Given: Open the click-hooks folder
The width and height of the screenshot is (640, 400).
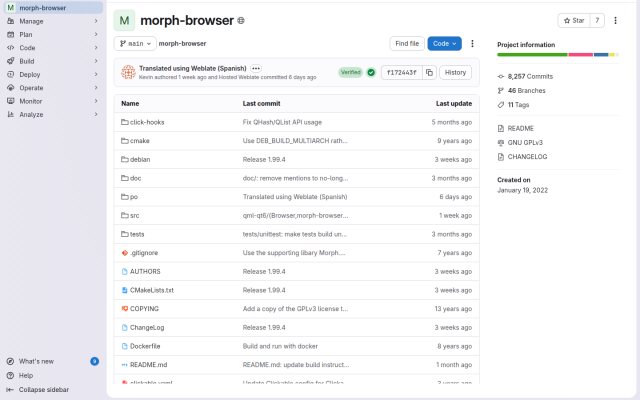Looking at the screenshot, I should (147, 122).
